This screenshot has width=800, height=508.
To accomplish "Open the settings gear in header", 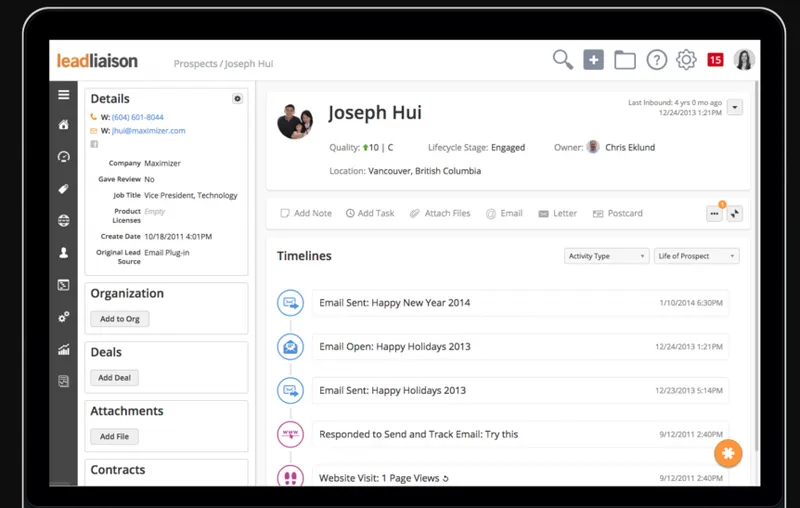I will pyautogui.click(x=686, y=60).
